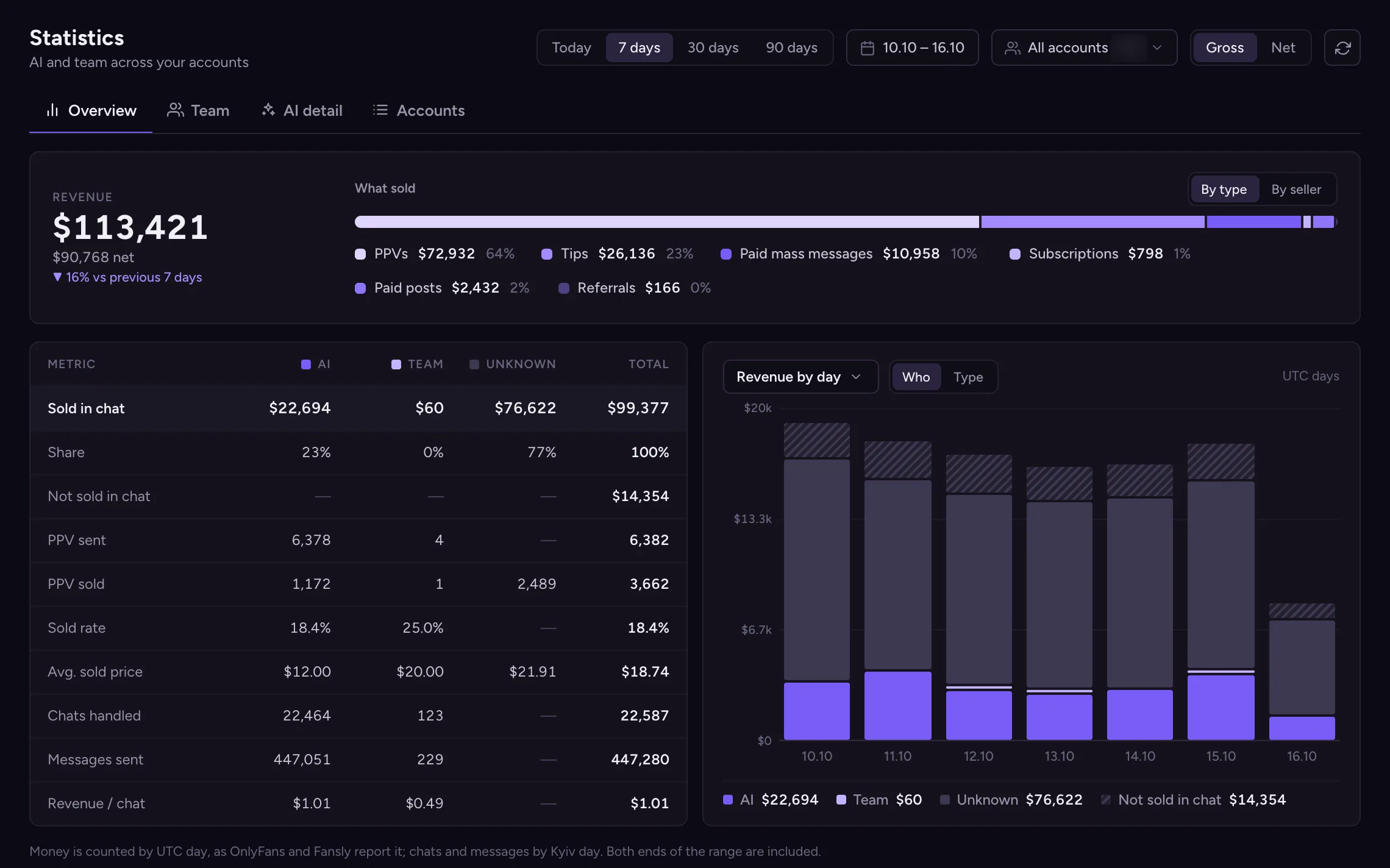Click the PPVs legend swatch

pos(360,254)
